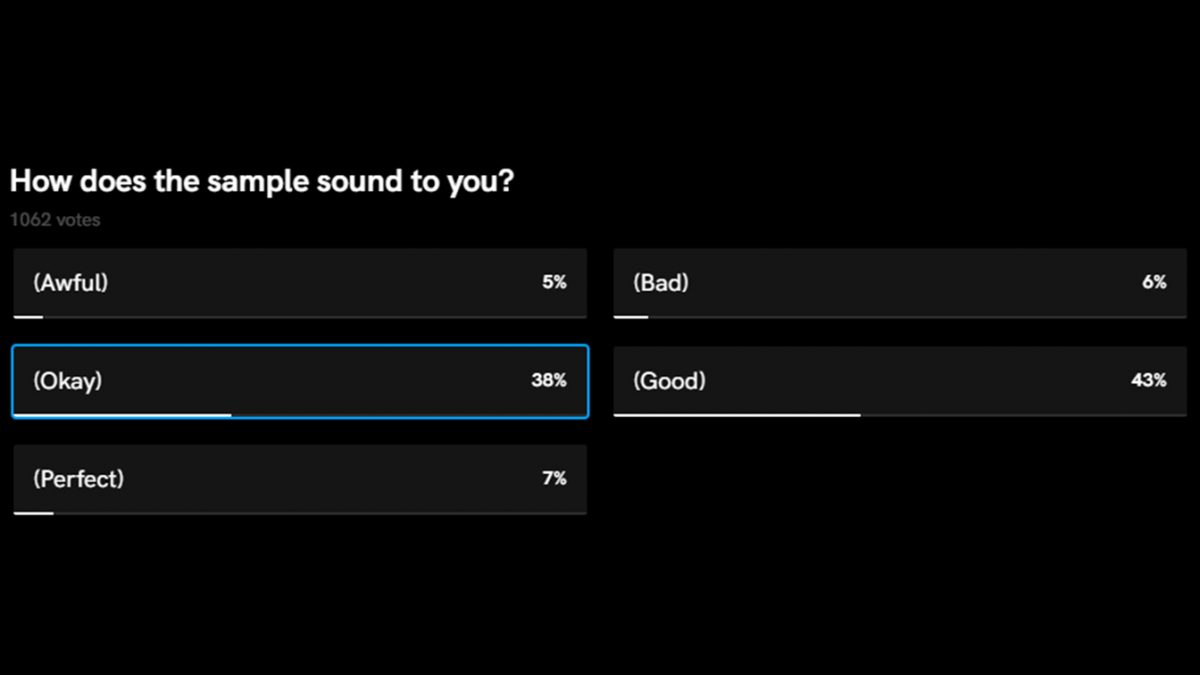The height and width of the screenshot is (675, 1200).
Task: Click the (Awful) progress bar
Action: pyautogui.click(x=26, y=316)
